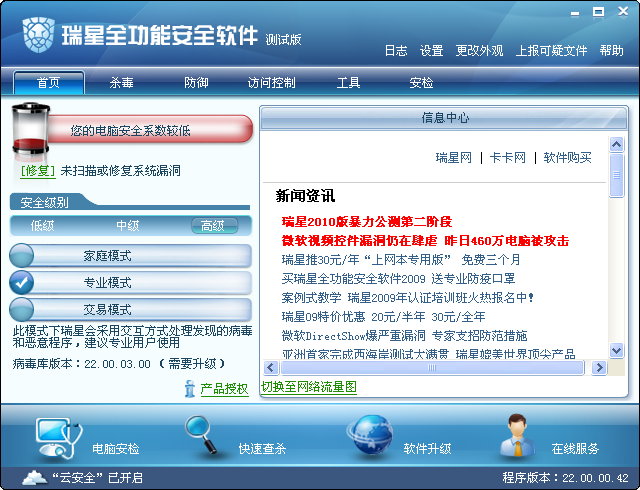The image size is (640, 490).
Task: Maximize the Rising security window
Action: click(x=599, y=12)
